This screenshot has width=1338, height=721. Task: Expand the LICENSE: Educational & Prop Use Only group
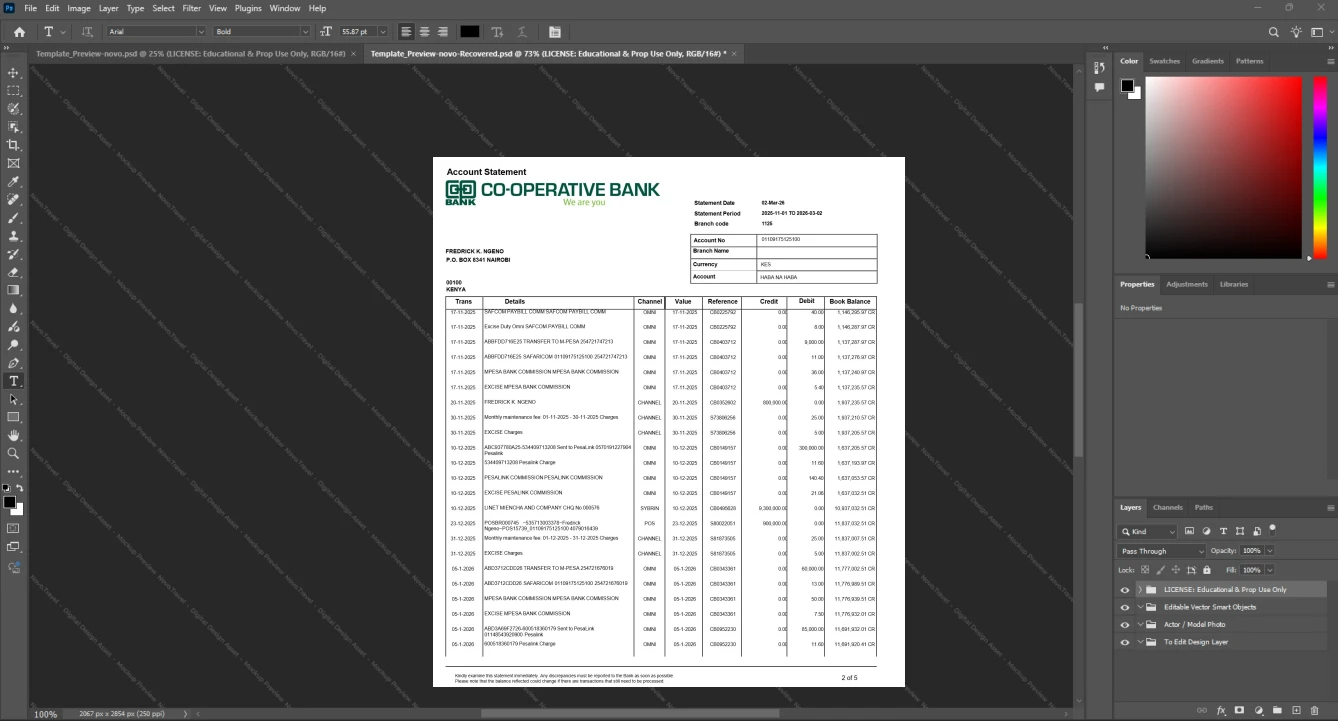(x=1140, y=590)
